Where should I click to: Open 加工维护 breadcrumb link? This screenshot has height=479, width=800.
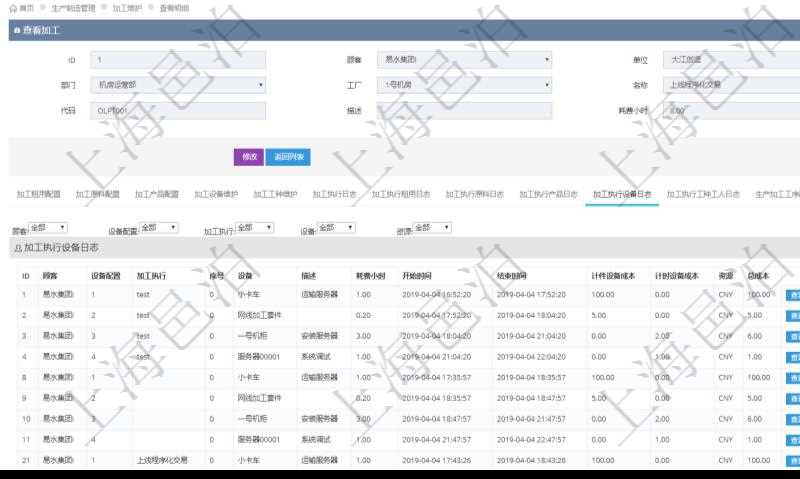click(127, 8)
